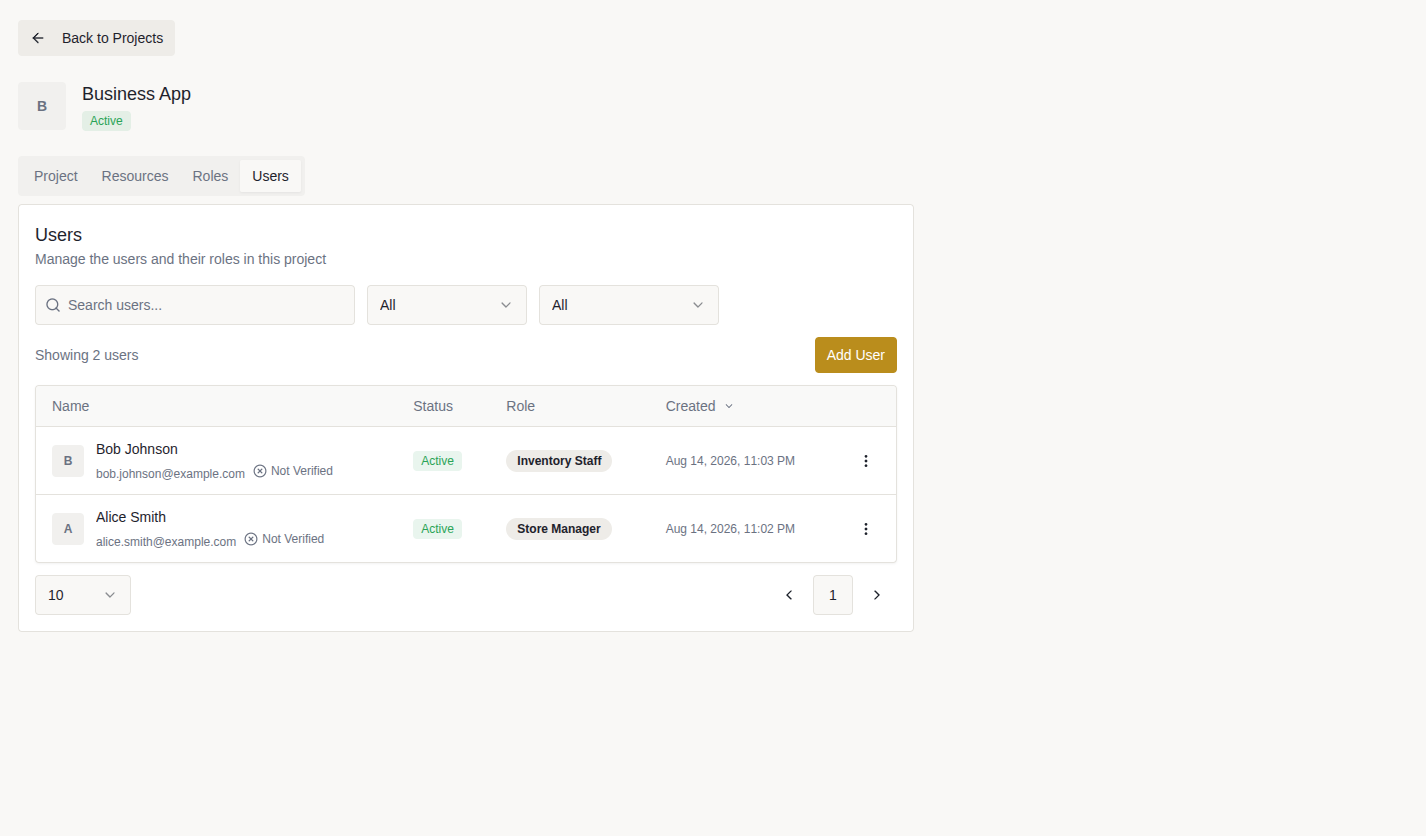The width and height of the screenshot is (1426, 836).
Task: Open the rows-per-page dropdown showing 10
Action: point(83,595)
